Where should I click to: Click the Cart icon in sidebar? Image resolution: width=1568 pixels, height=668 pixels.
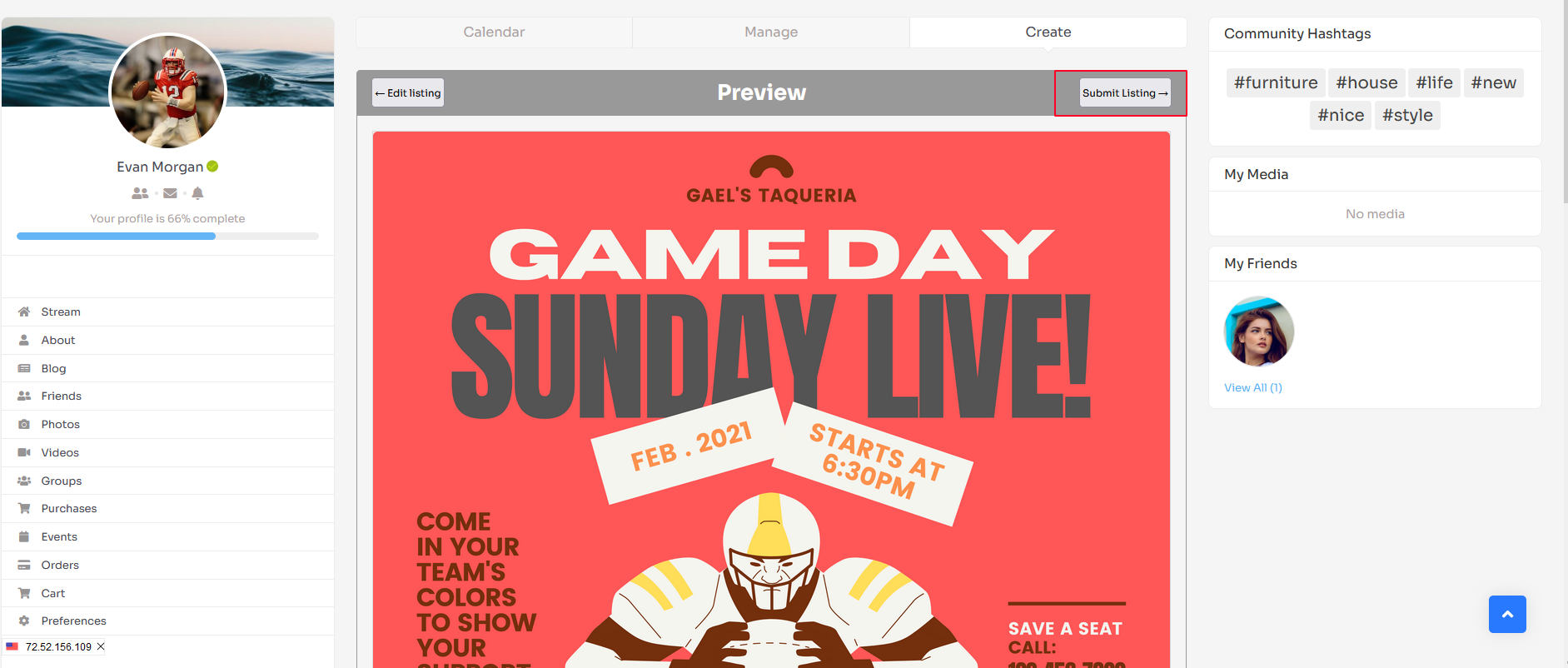24,593
